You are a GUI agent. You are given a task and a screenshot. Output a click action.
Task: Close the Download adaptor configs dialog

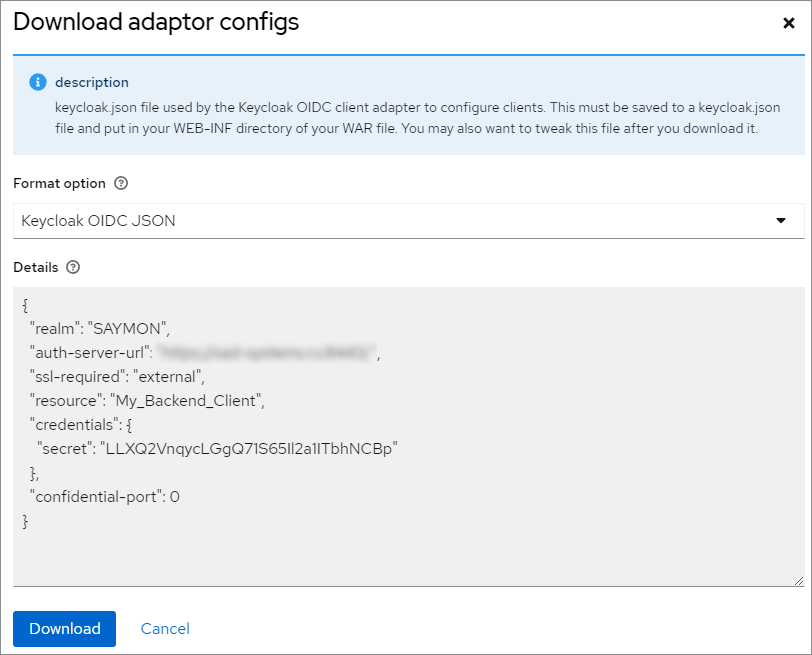click(788, 23)
